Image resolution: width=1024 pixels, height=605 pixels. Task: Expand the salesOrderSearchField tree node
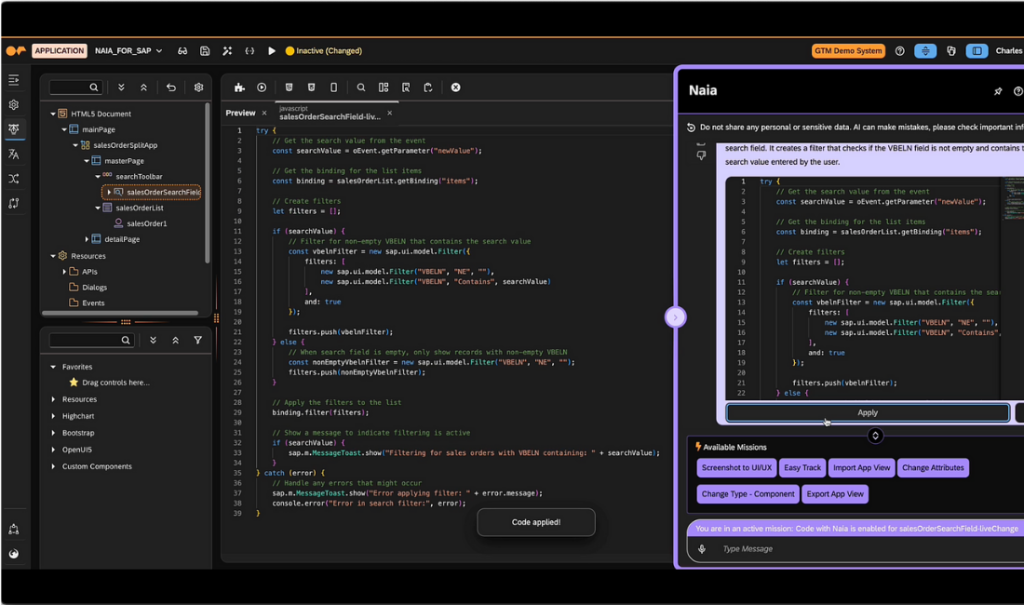[x=107, y=192]
